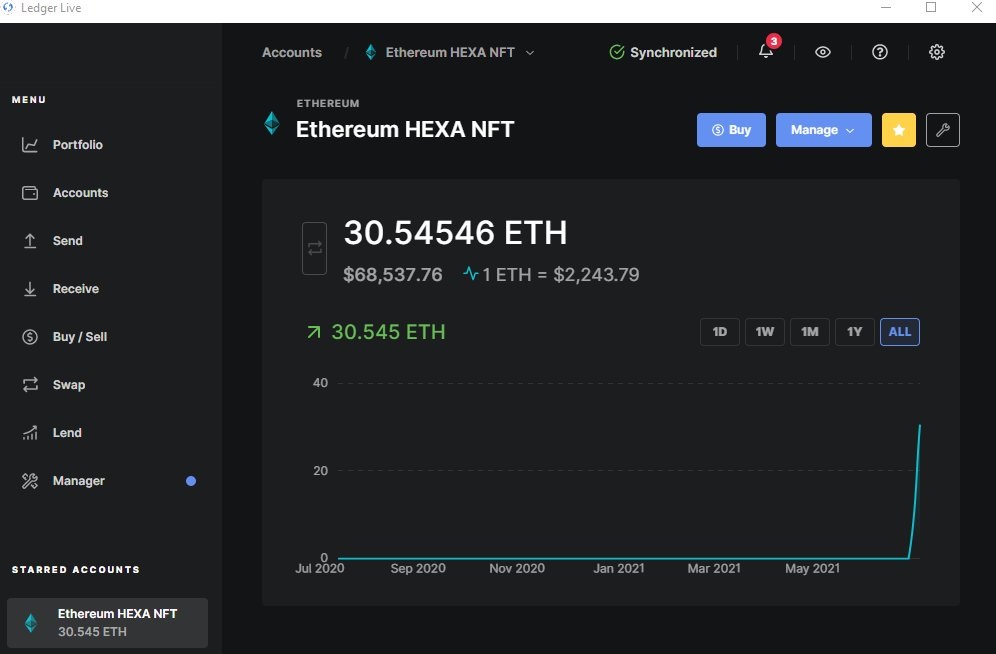The width and height of the screenshot is (996, 654).
Task: Click the Receive download arrow icon
Action: click(30, 289)
